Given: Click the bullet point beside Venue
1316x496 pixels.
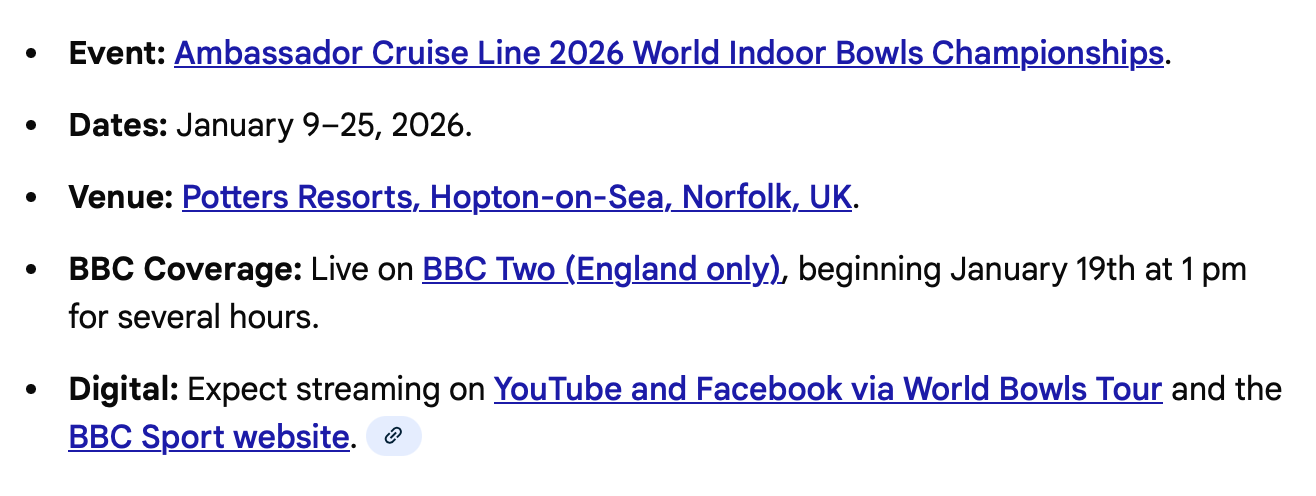Looking at the screenshot, I should 35,199.
